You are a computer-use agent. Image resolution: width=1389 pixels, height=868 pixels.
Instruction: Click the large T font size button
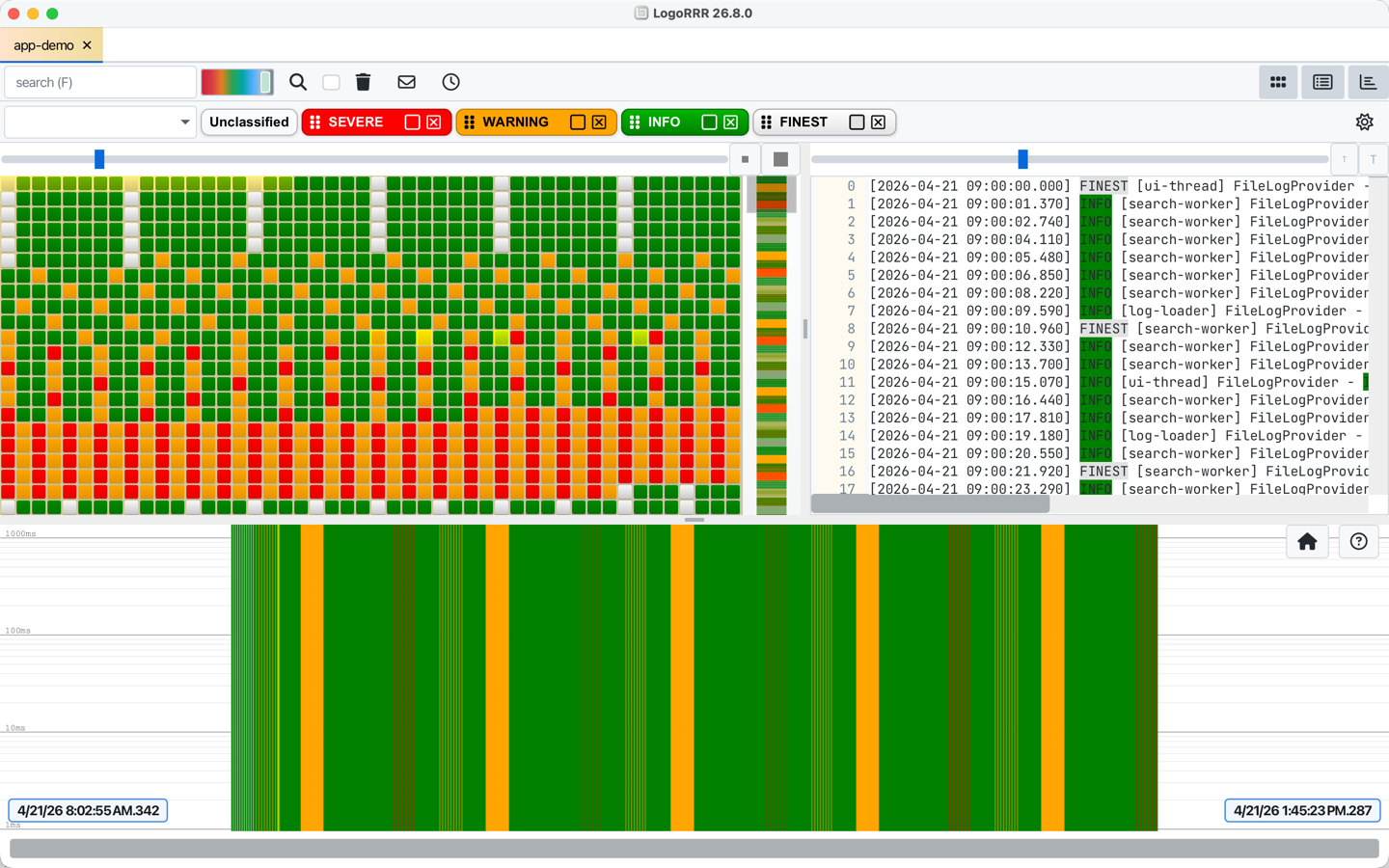tap(1374, 159)
